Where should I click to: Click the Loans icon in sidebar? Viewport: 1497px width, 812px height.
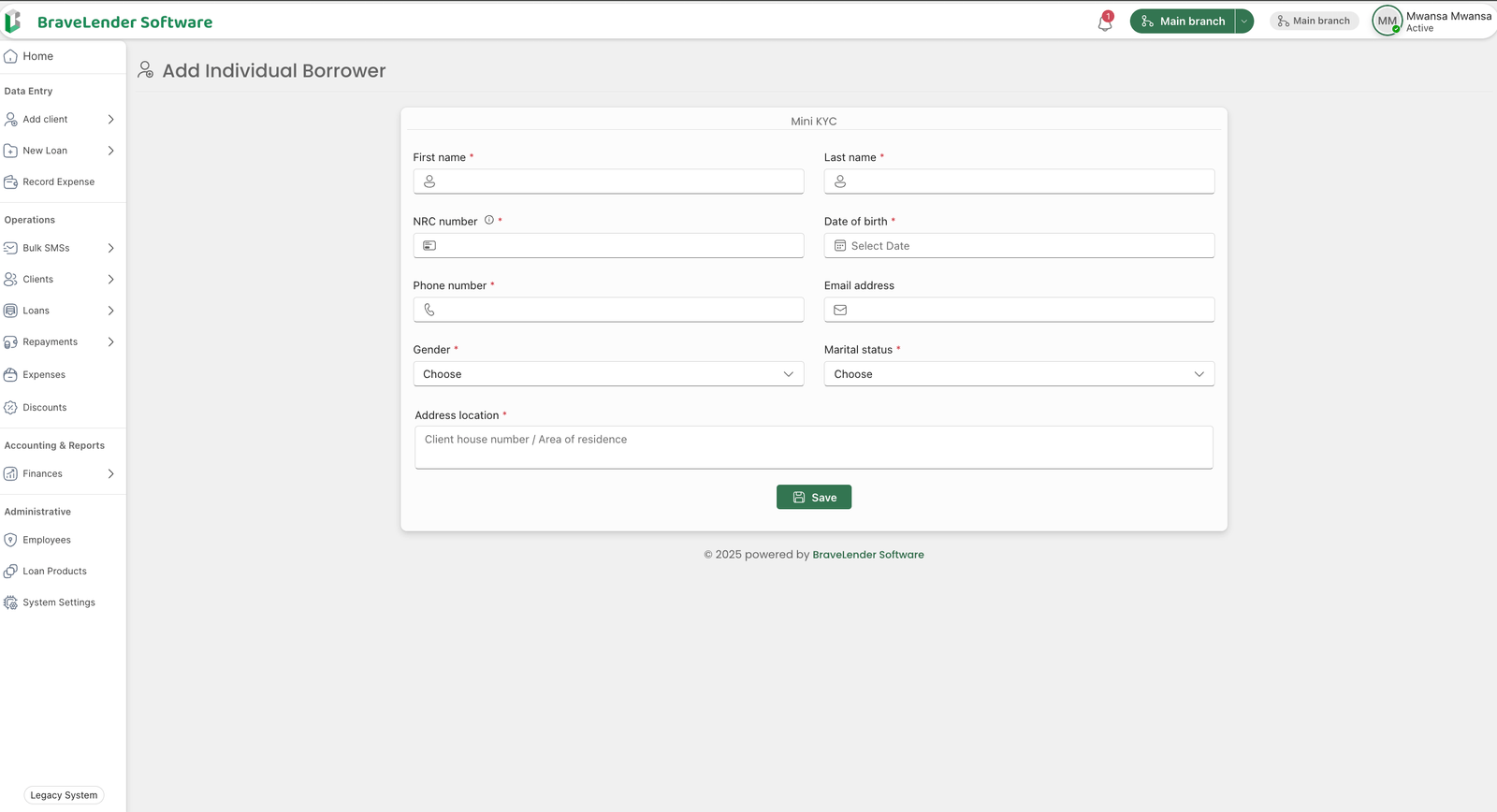pos(10,311)
